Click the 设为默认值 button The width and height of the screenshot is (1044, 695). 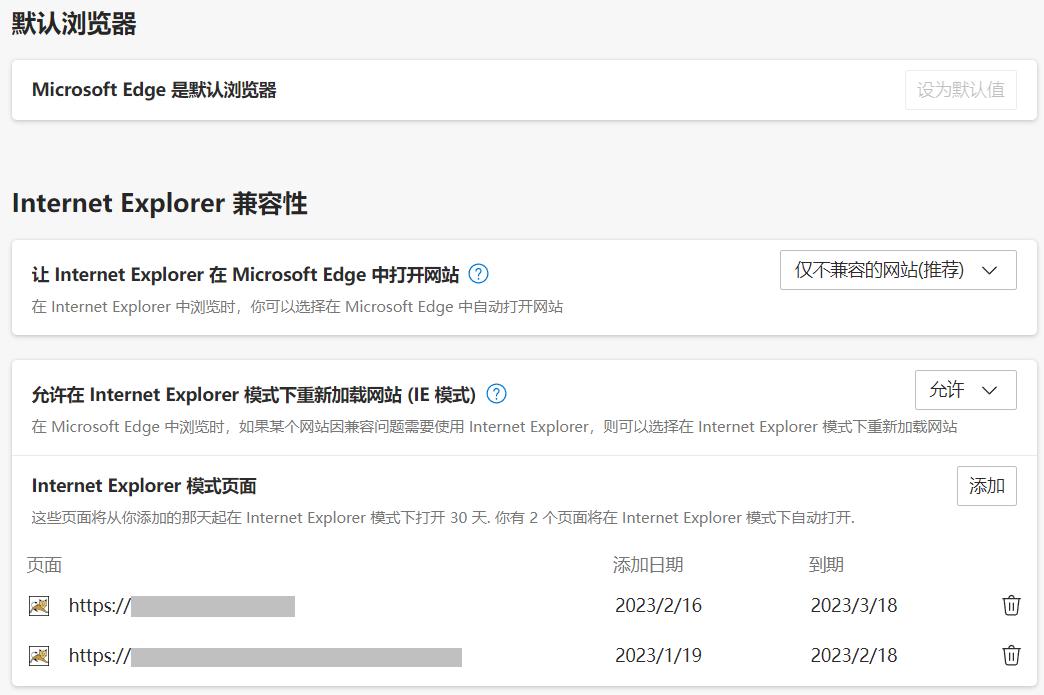(960, 89)
